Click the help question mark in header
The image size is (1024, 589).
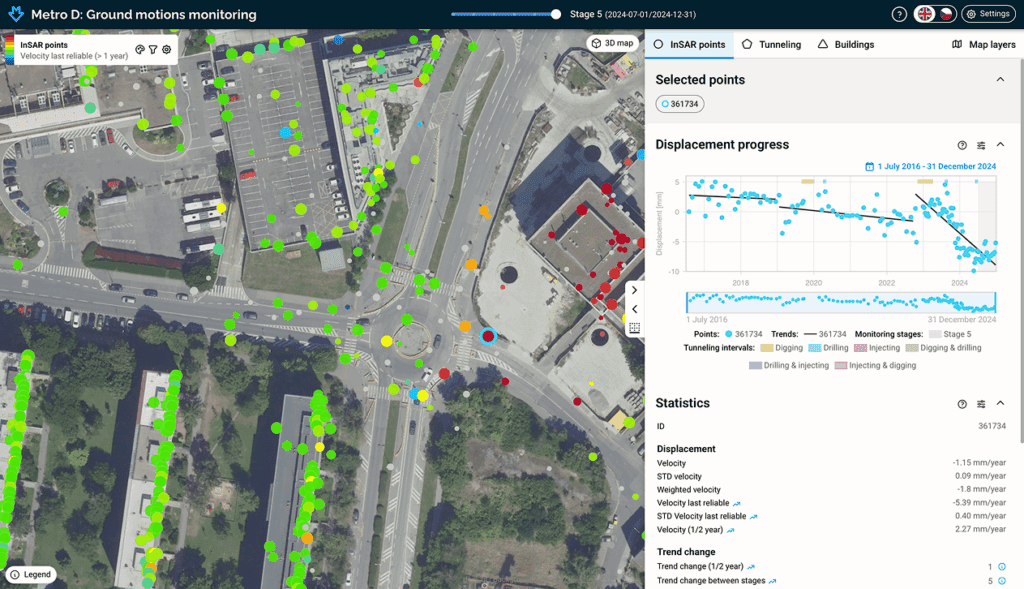(x=899, y=14)
